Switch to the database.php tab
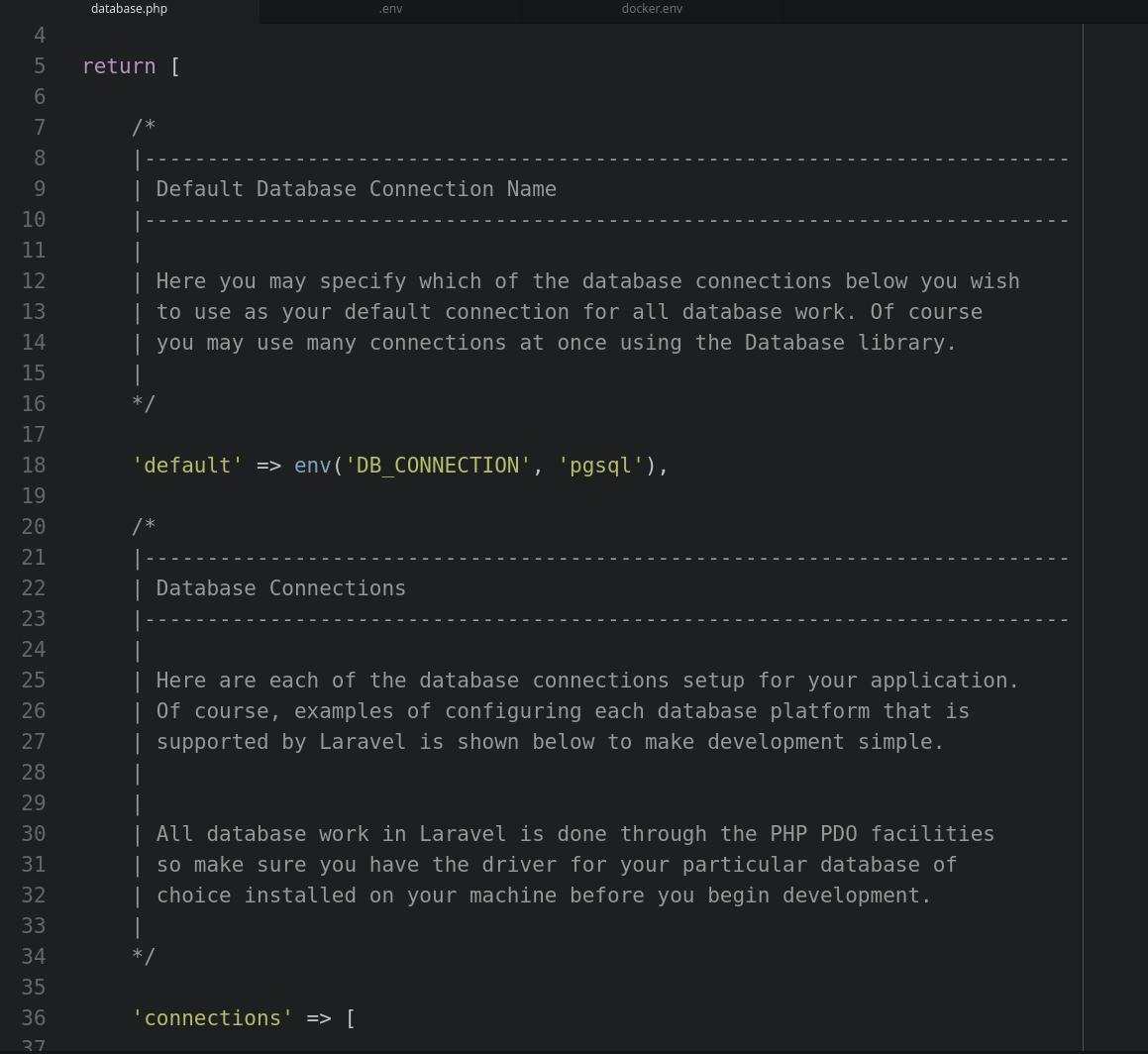The image size is (1148, 1054). [129, 9]
